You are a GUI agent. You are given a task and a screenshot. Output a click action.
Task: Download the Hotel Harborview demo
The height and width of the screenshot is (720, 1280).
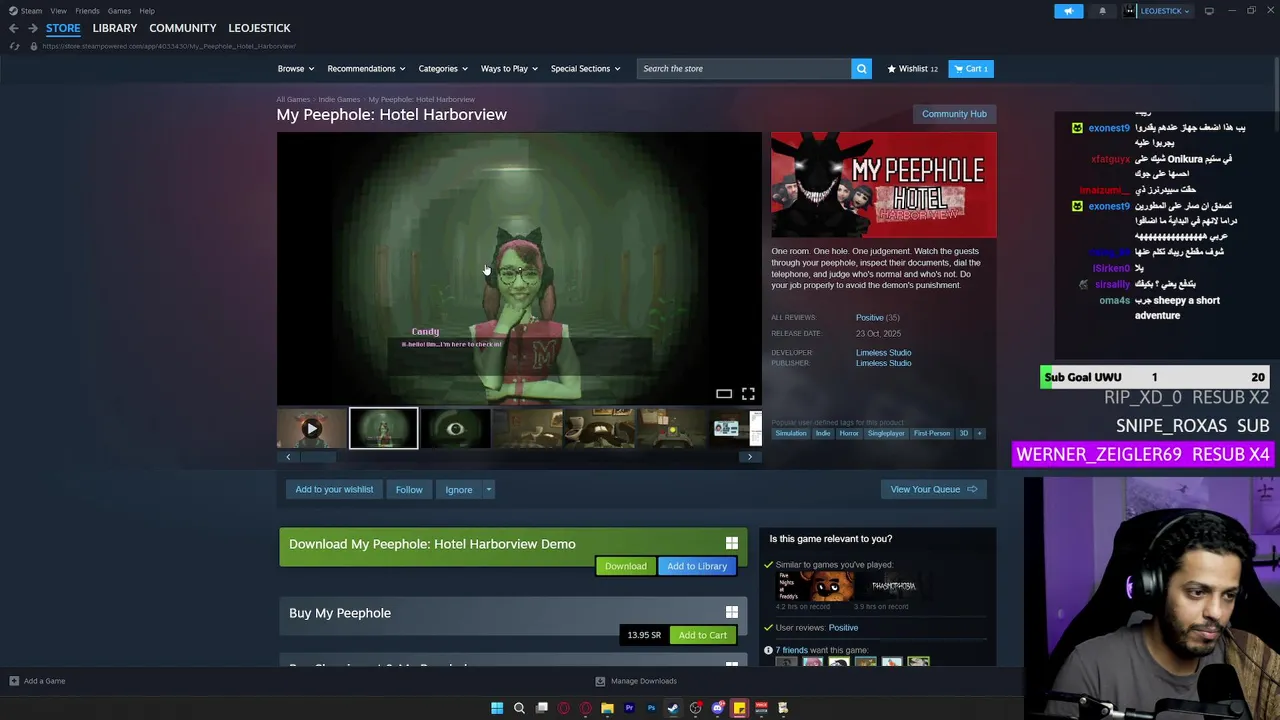625,567
